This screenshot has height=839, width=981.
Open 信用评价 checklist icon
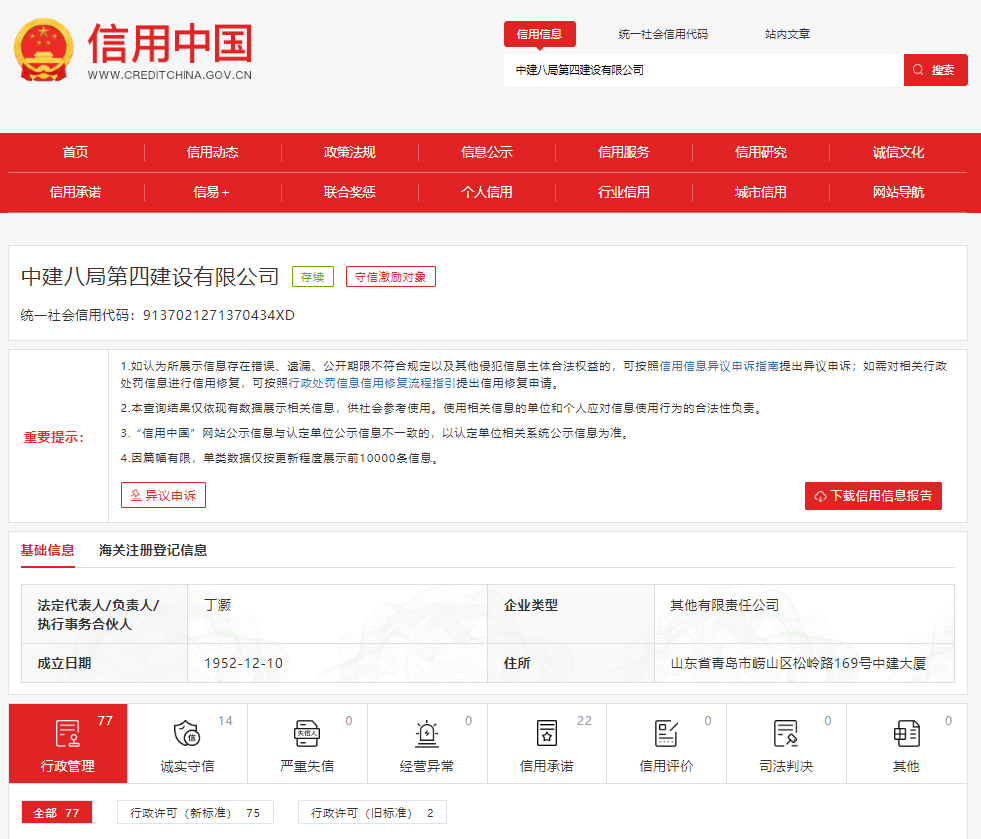[666, 733]
